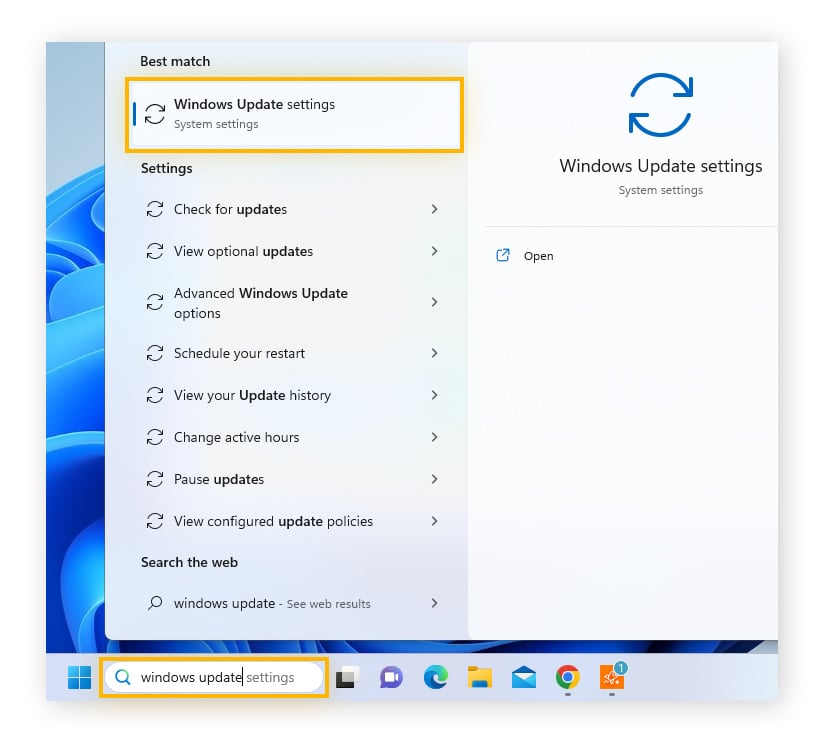Click Open in the preview pane
This screenshot has width=823, height=745.
click(x=538, y=256)
